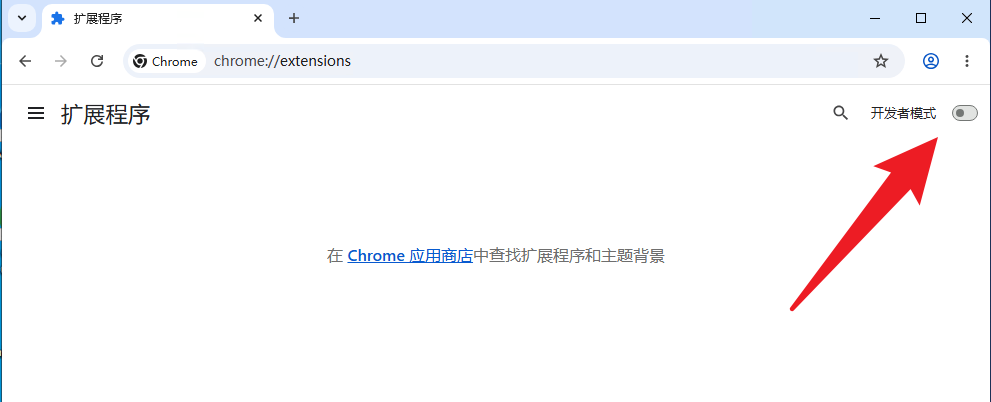Click the 扩展程序 page heading
This screenshot has height=402, width=991.
pyautogui.click(x=106, y=114)
